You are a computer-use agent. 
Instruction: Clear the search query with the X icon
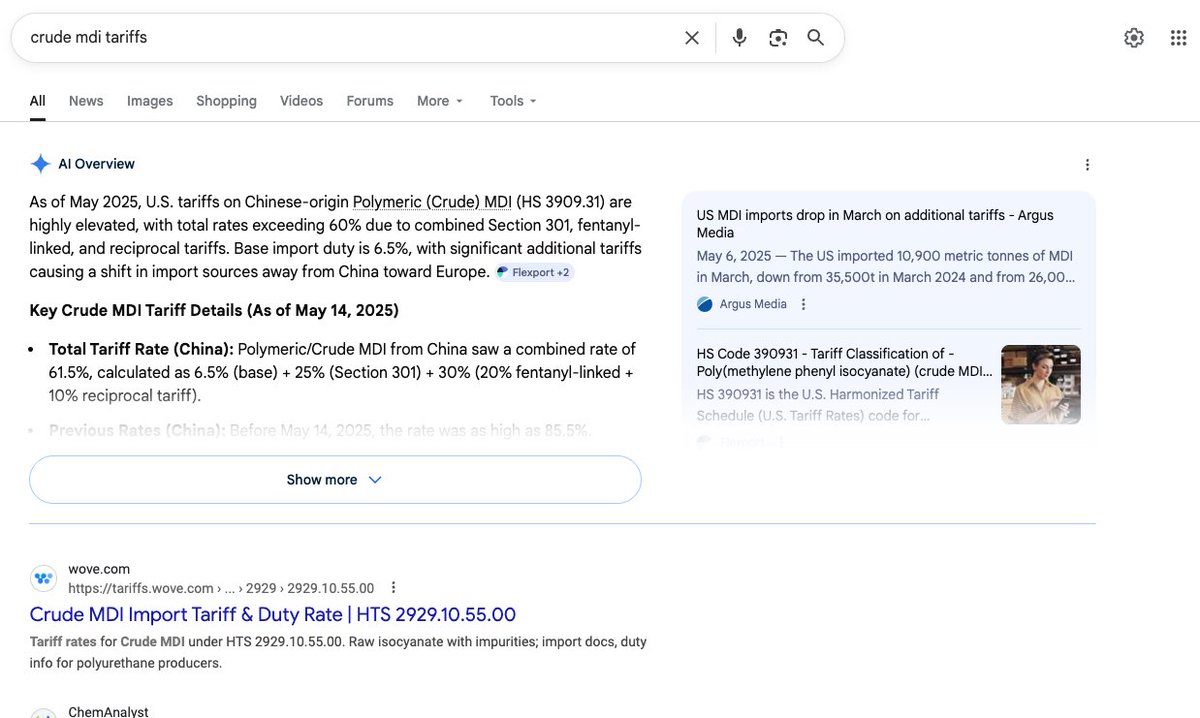692,38
